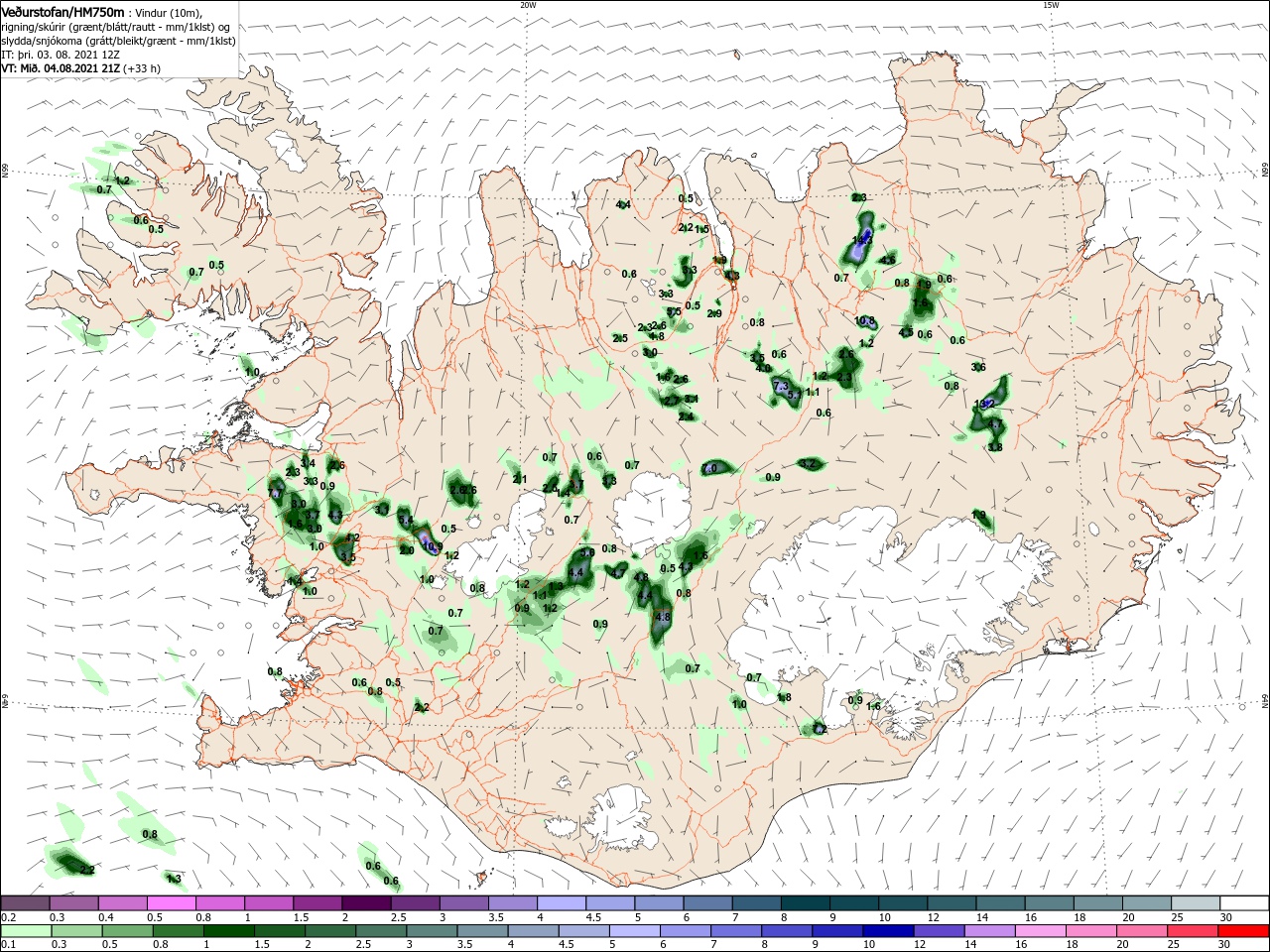Click the '10.8' precipitation value on the map
1270x952 pixels.
pos(865,320)
